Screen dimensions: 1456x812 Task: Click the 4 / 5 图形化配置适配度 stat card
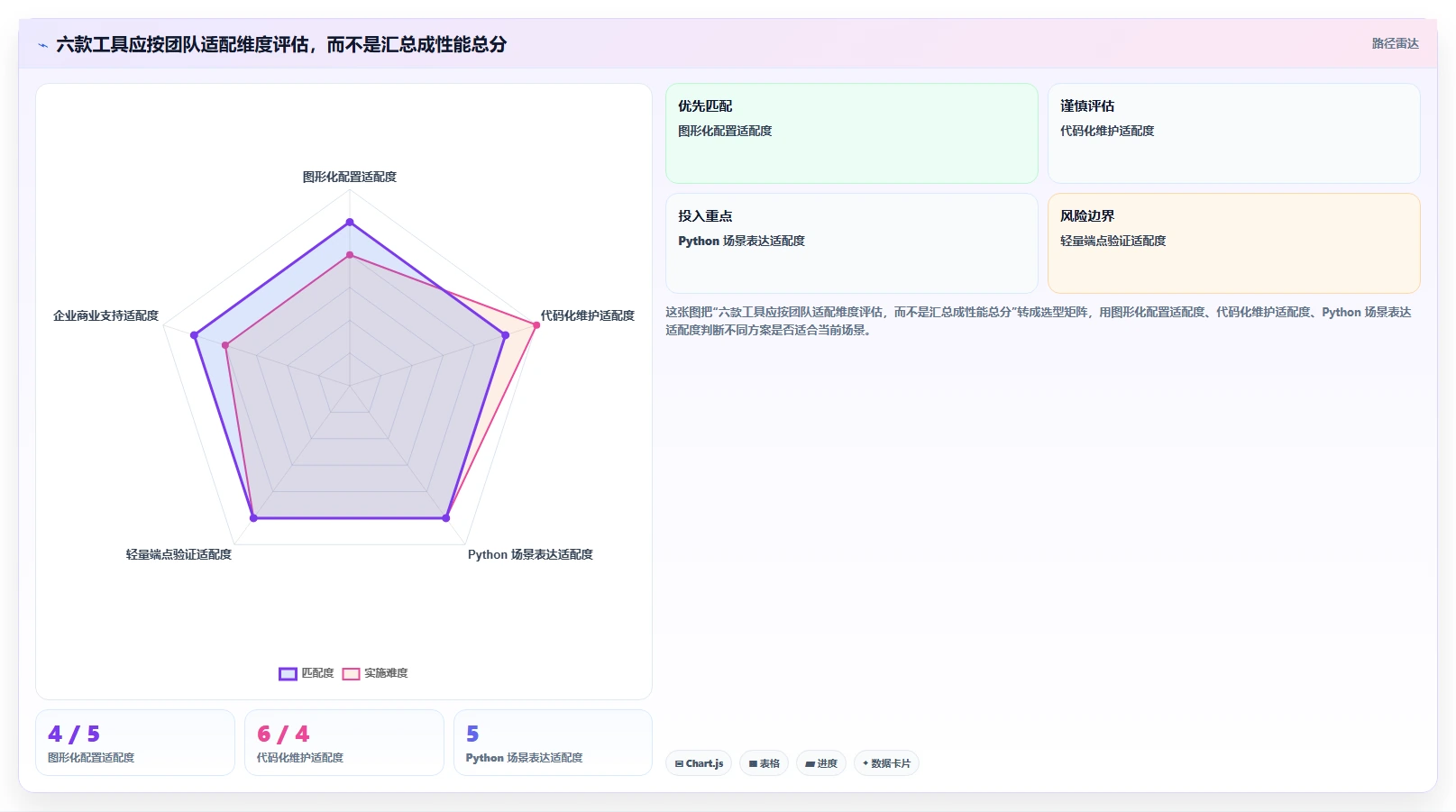(x=135, y=743)
